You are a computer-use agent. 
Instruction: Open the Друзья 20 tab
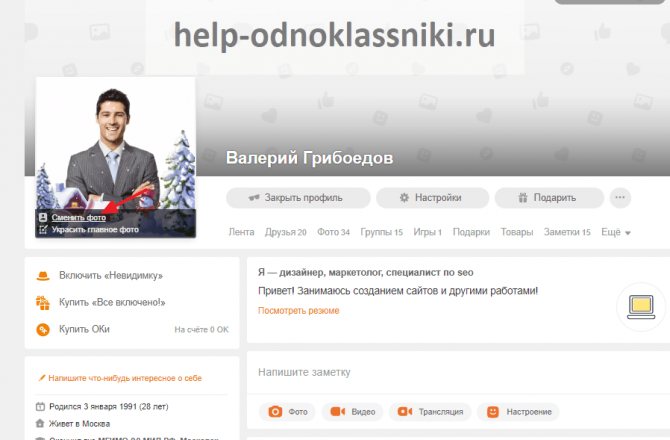[x=285, y=232]
